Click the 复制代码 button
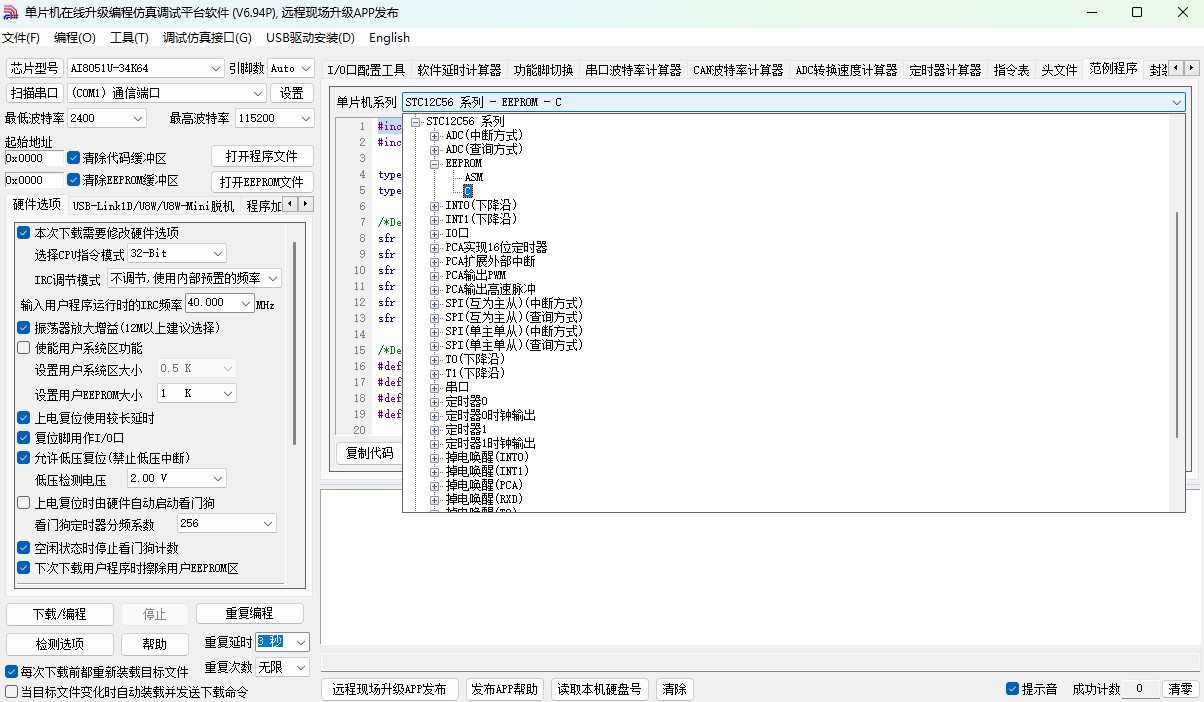This screenshot has height=702, width=1204. click(369, 453)
